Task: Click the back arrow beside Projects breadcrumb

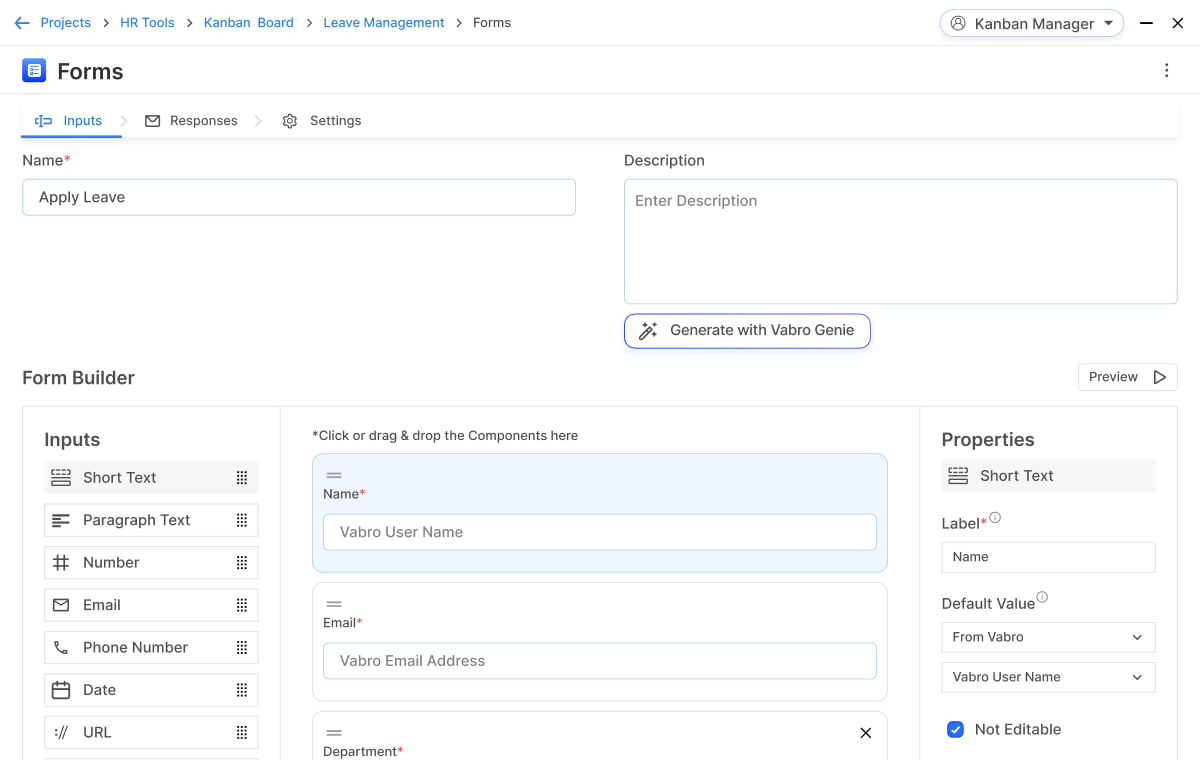Action: pyautogui.click(x=22, y=22)
